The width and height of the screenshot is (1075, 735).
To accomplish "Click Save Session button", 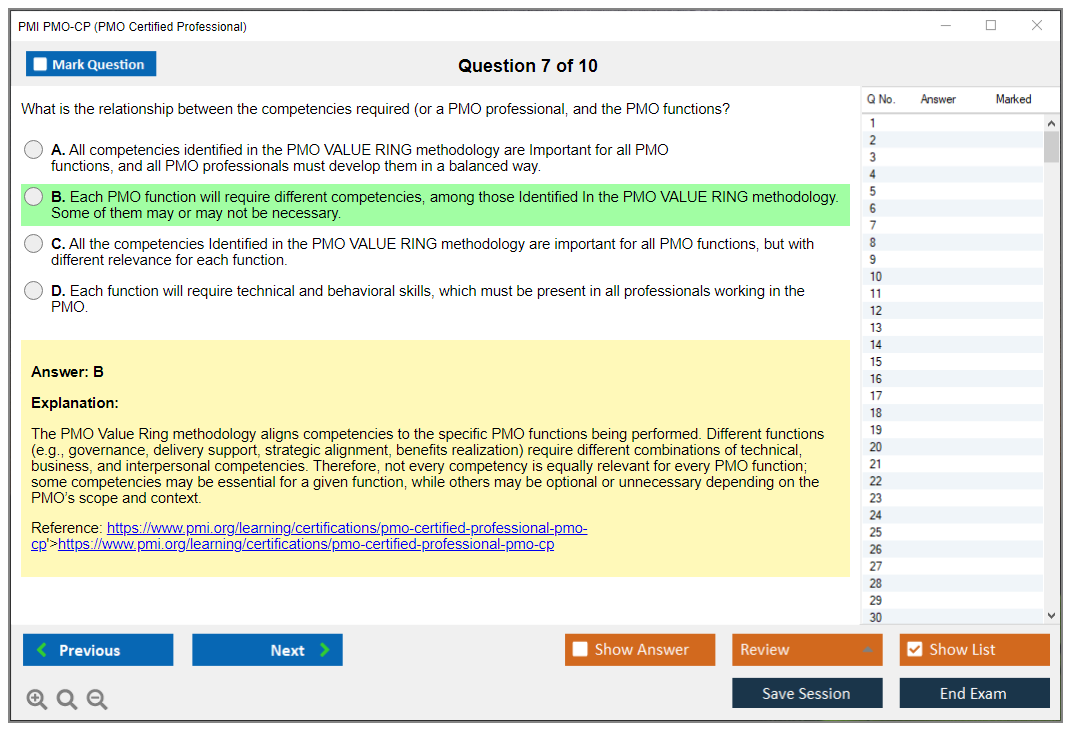I will click(x=807, y=694).
